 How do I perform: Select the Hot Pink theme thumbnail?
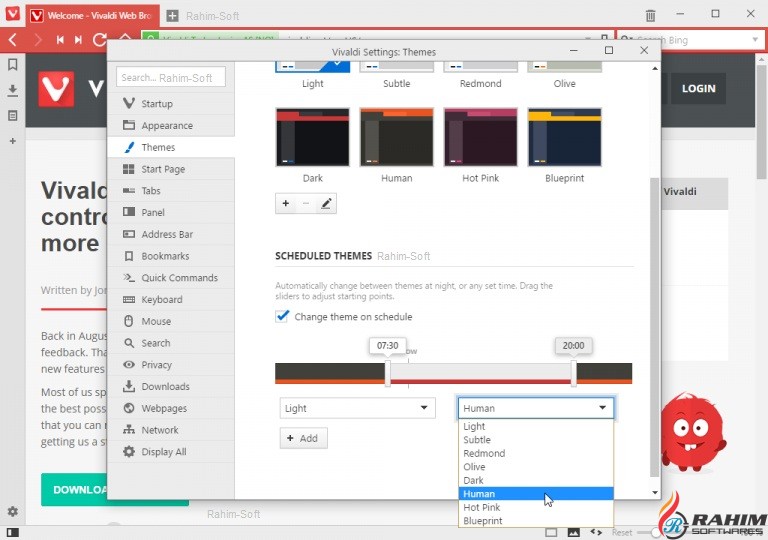click(x=480, y=137)
